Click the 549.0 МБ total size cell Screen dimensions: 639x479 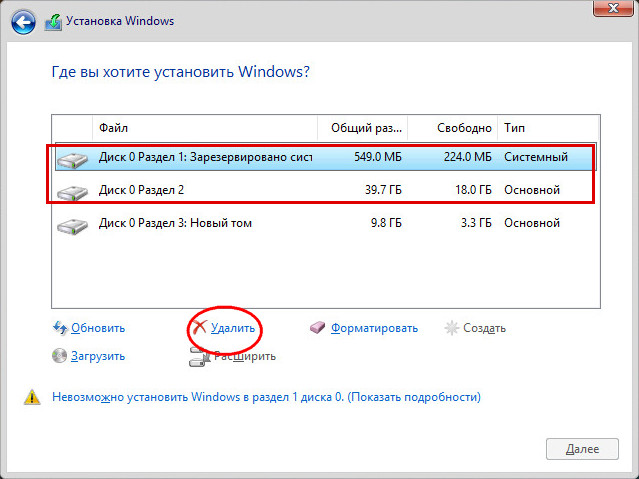[x=377, y=157]
